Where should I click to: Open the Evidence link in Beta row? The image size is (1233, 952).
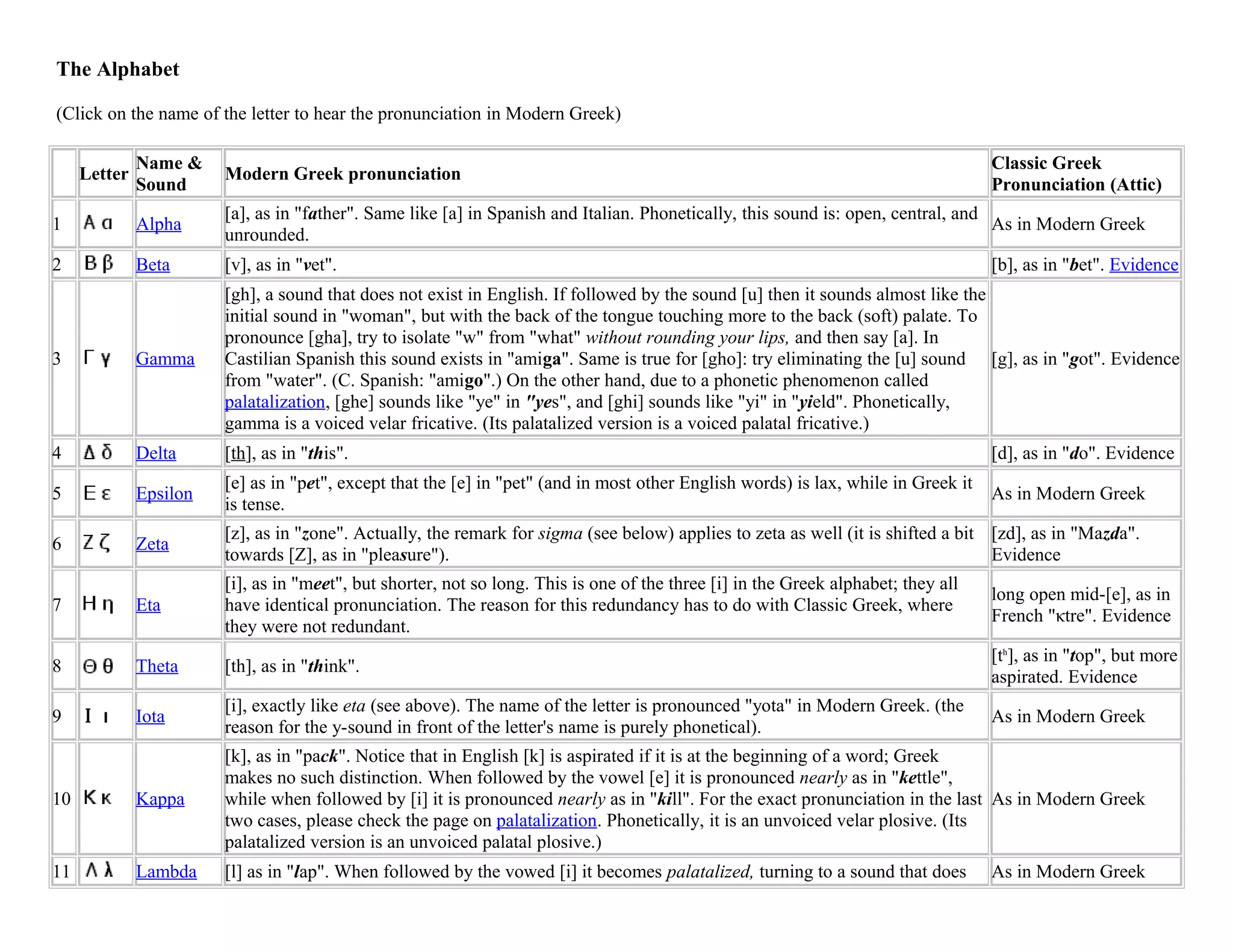point(1143,265)
